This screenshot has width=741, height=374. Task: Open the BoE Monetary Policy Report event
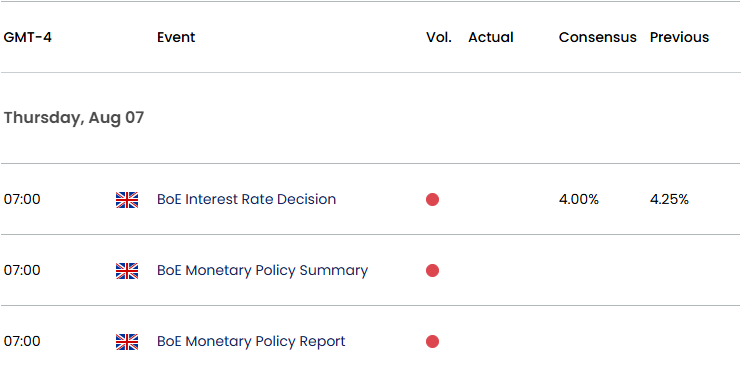(x=251, y=341)
